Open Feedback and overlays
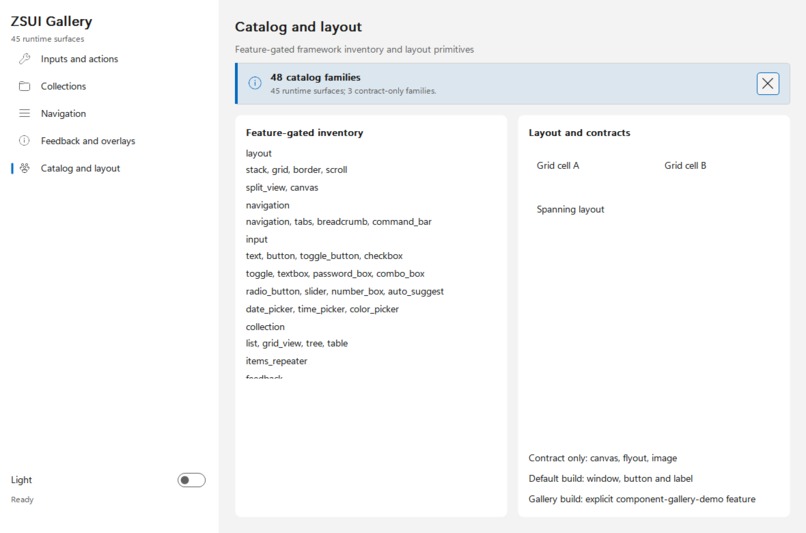Image resolution: width=806 pixels, height=533 pixels. [108, 140]
